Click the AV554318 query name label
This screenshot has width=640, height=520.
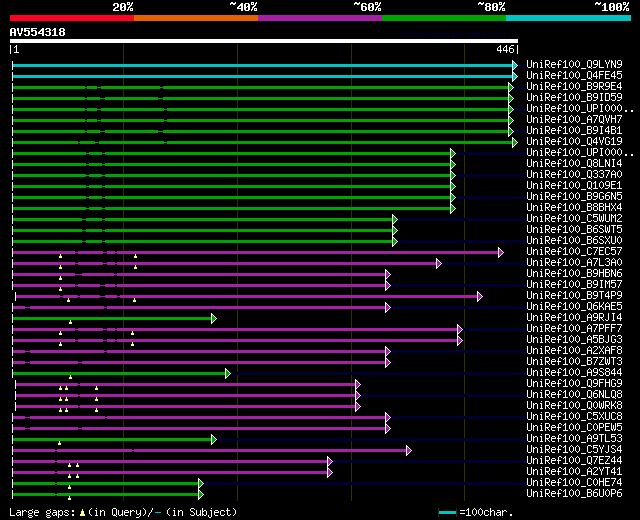[x=38, y=32]
